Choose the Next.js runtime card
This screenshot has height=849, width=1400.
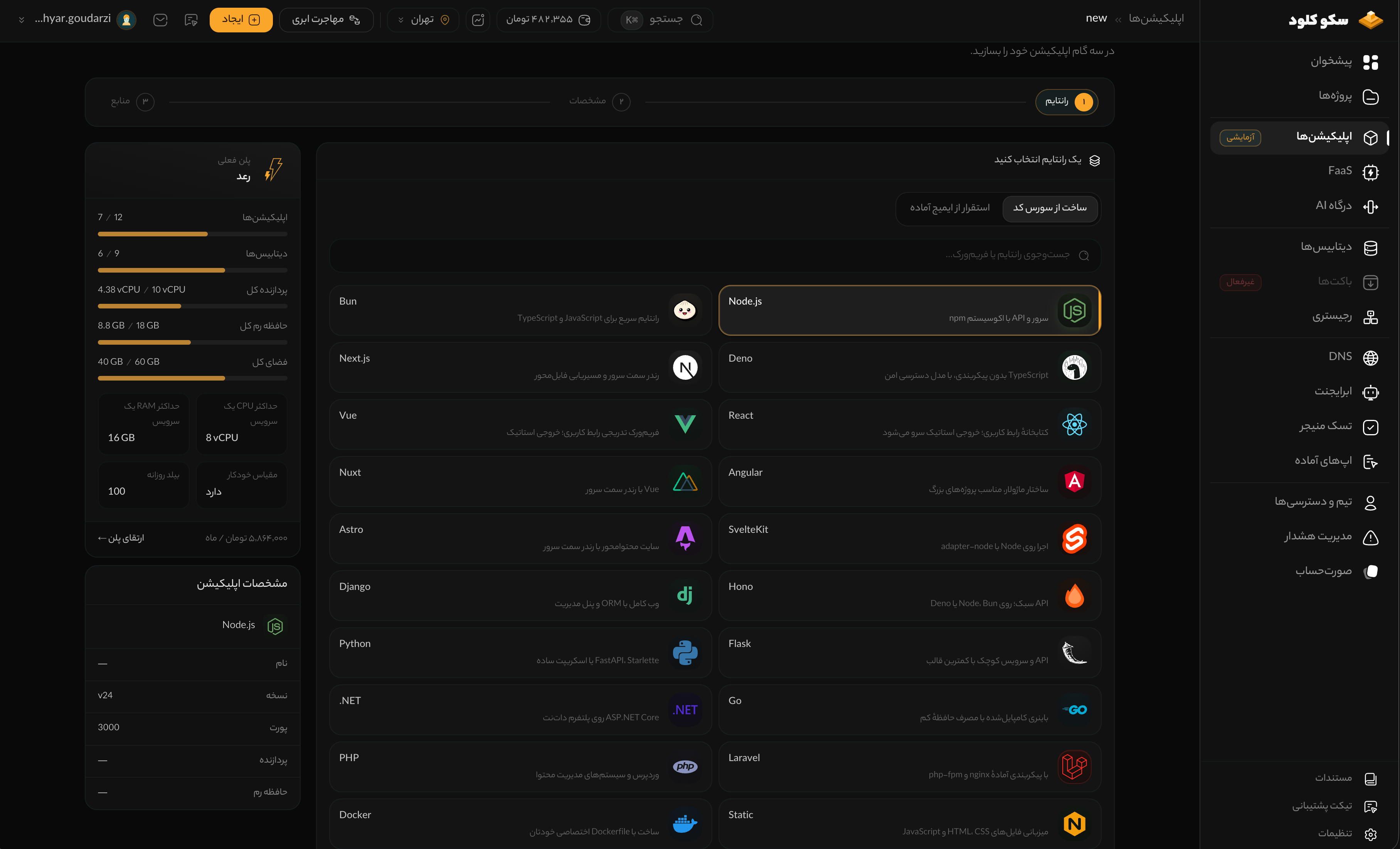click(x=520, y=367)
